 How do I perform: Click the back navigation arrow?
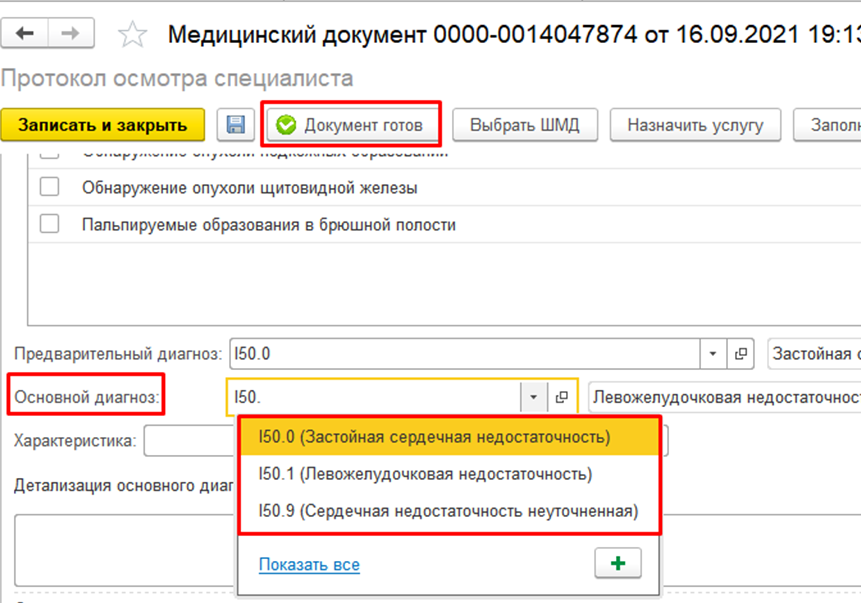point(26,33)
